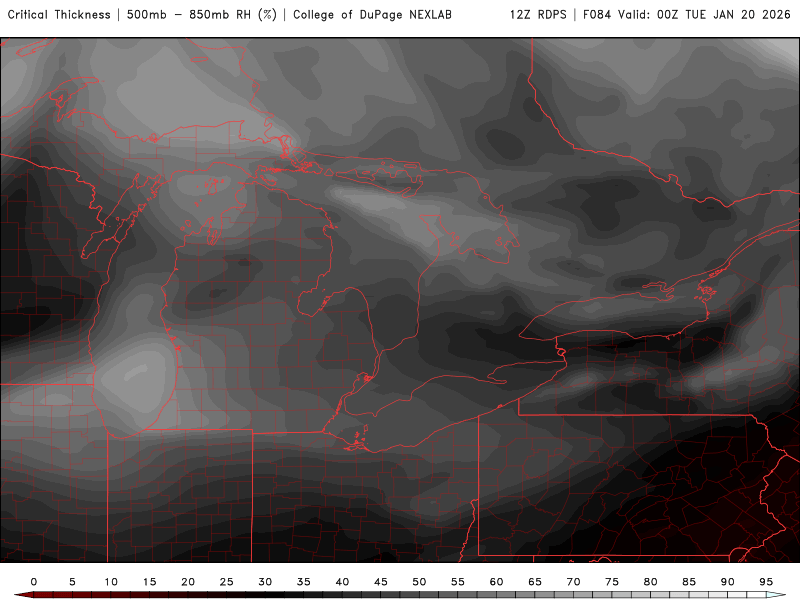Click the "12Z RDPS" model run label
Image resolution: width=800 pixels, height=600 pixels.
coord(538,15)
